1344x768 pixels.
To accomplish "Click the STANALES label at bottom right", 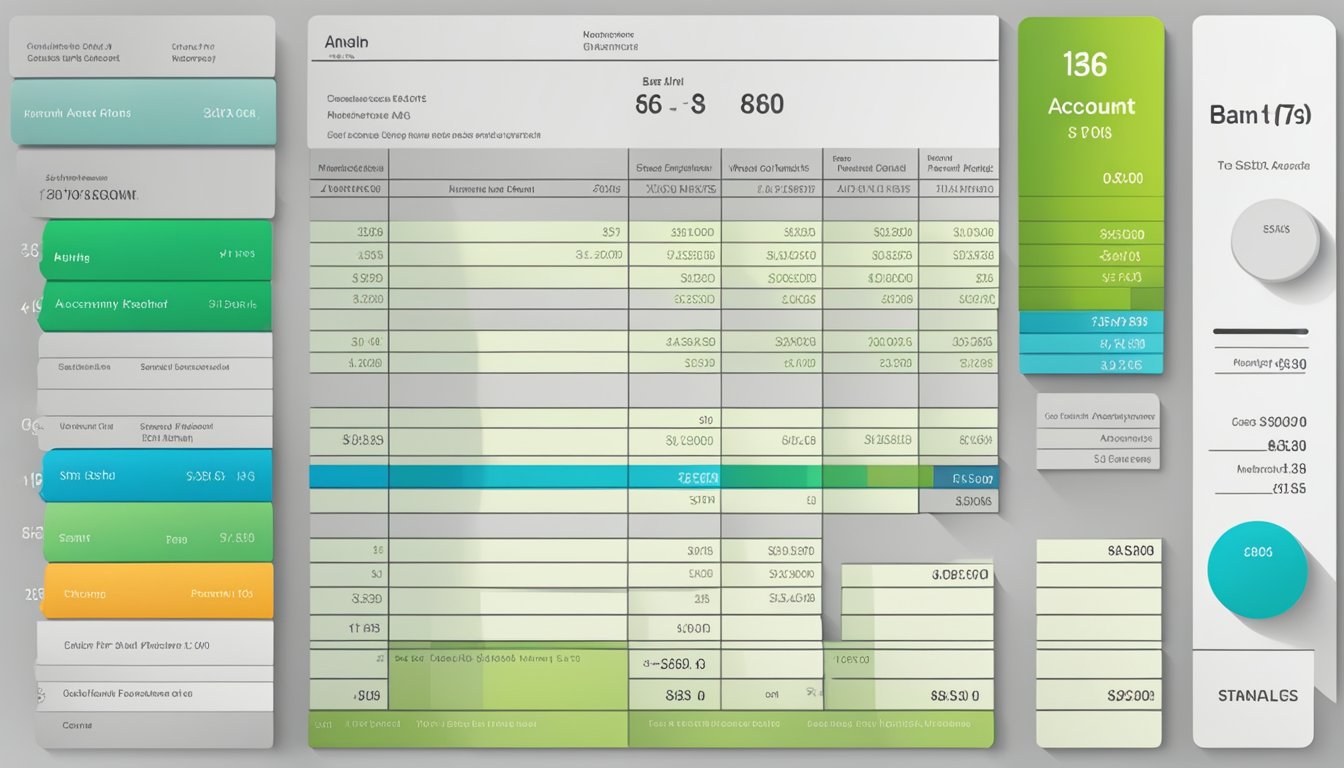I will [x=1257, y=695].
